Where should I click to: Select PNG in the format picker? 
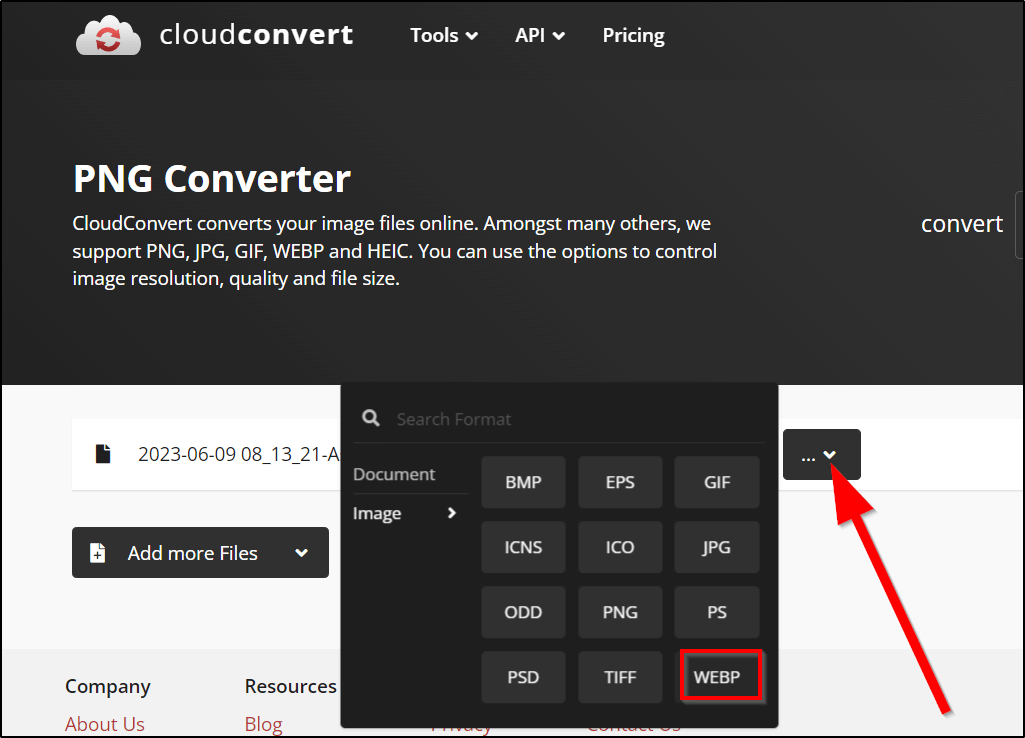pos(620,611)
